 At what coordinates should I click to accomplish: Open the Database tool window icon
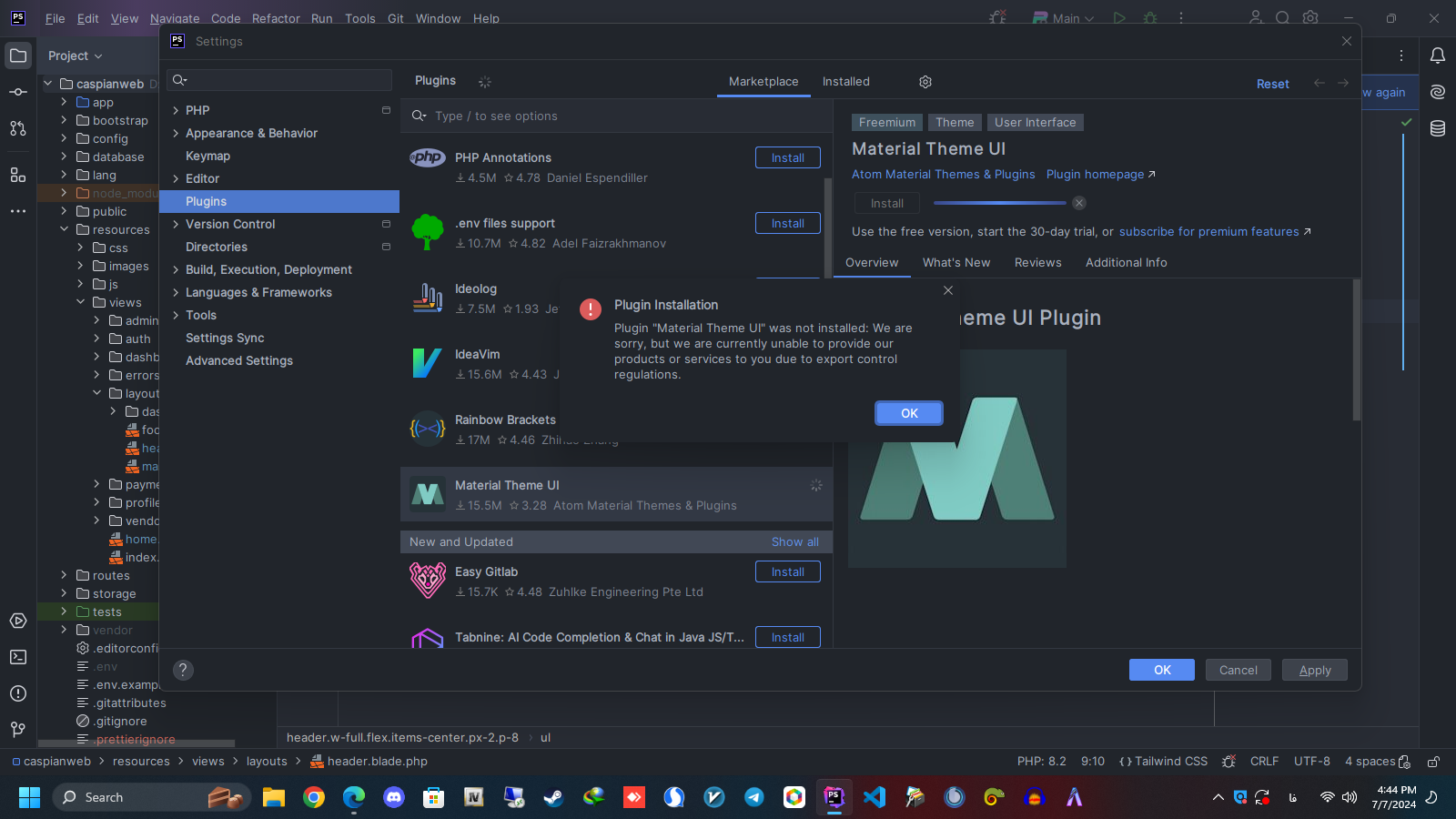[1438, 128]
